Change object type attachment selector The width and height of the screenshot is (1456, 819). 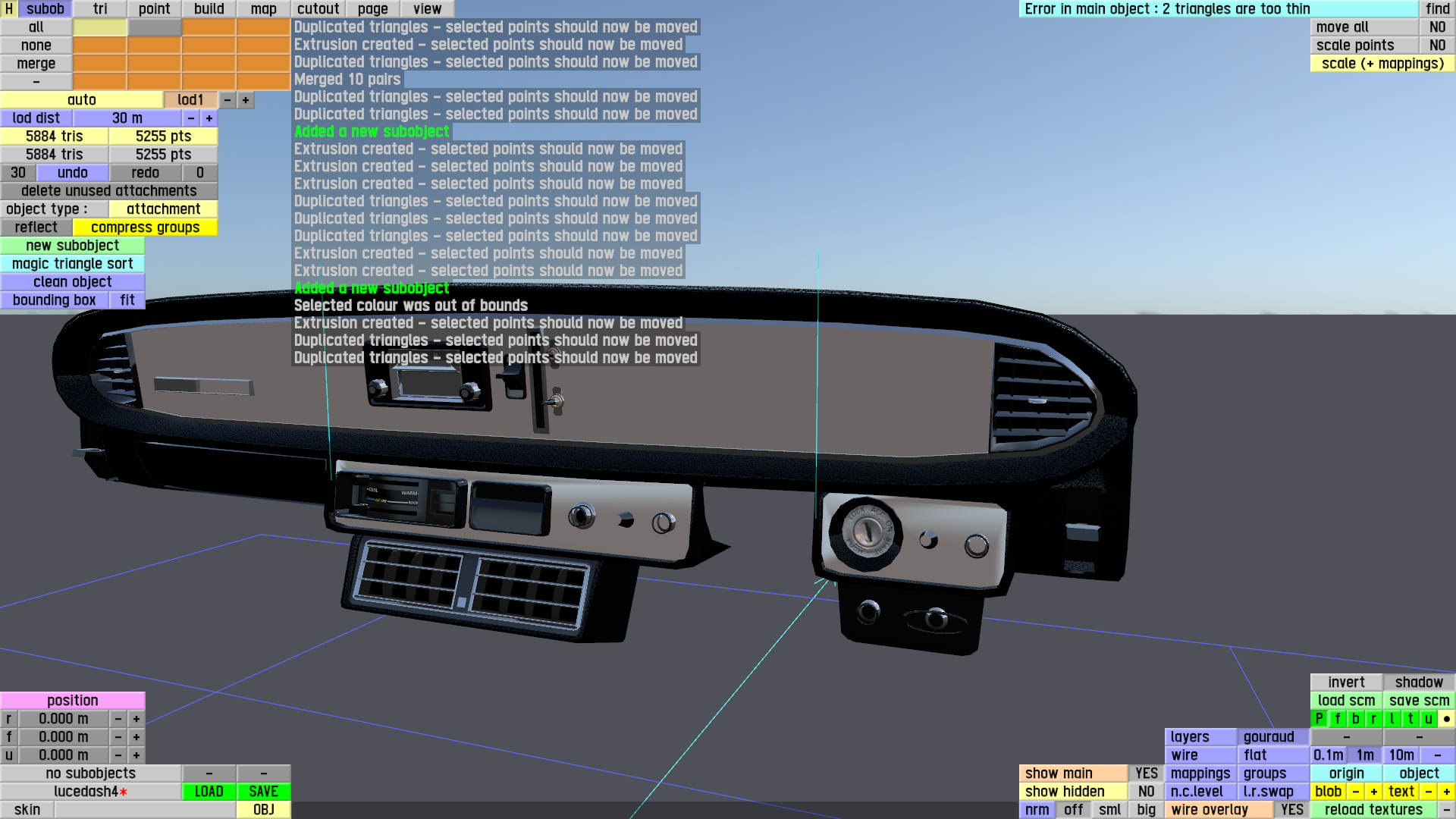tap(163, 209)
